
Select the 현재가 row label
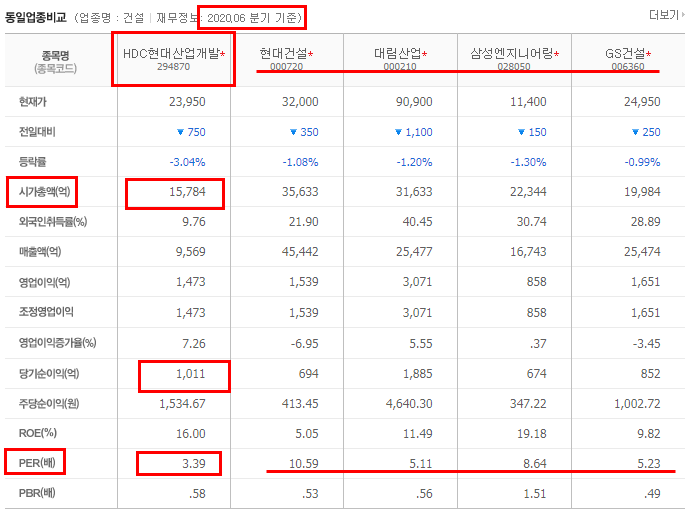33,102
